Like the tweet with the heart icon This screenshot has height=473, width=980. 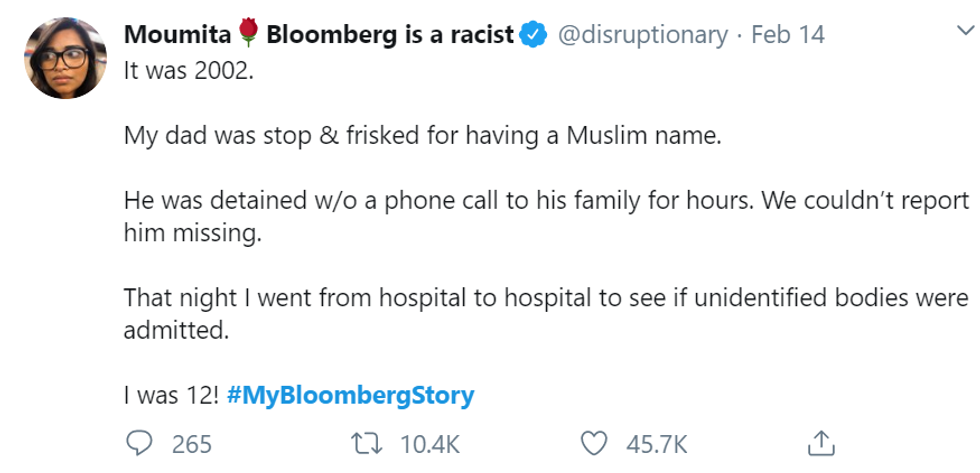pos(595,442)
